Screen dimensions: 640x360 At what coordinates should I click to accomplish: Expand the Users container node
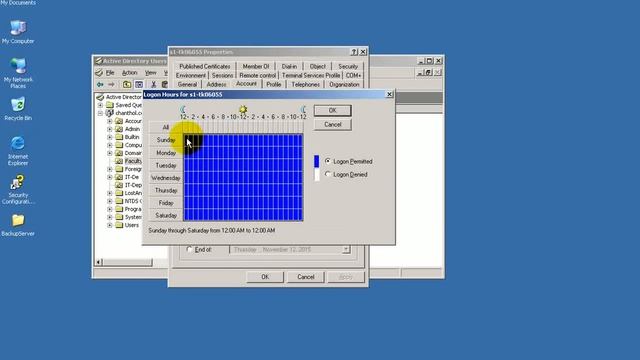pos(109,225)
